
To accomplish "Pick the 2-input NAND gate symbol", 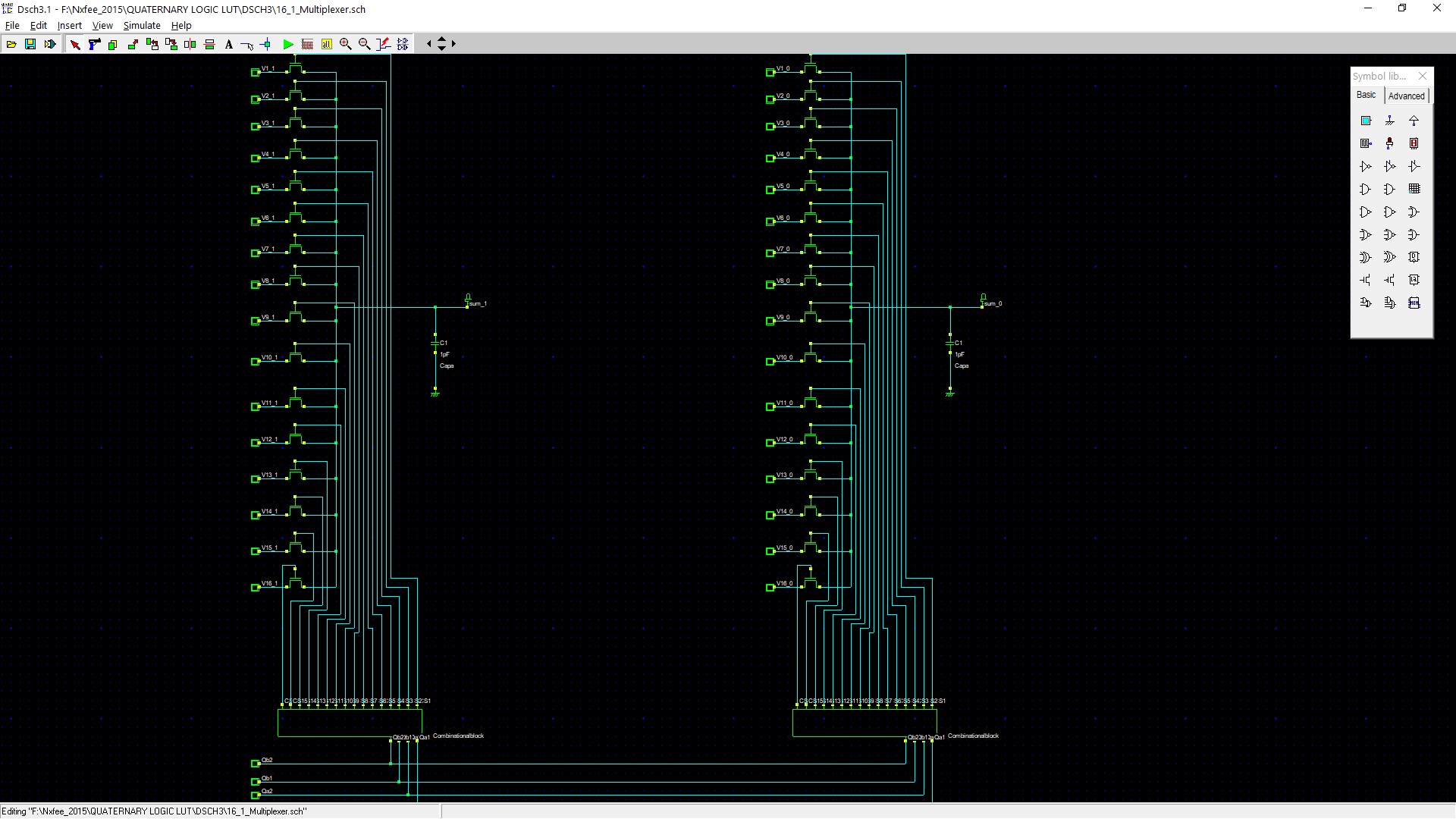I will pyautogui.click(x=1366, y=212).
